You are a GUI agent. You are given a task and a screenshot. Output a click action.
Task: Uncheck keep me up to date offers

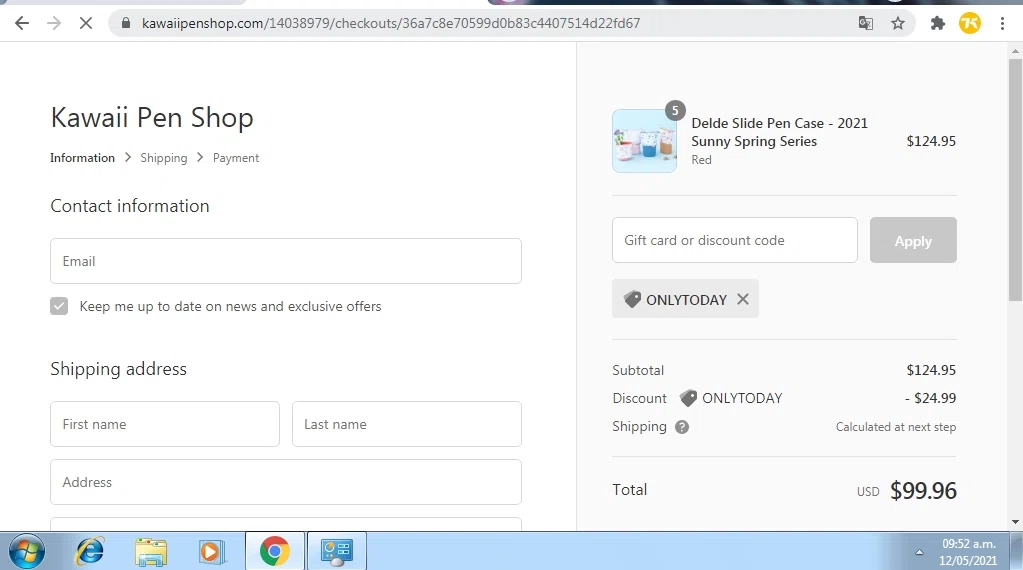click(x=59, y=306)
